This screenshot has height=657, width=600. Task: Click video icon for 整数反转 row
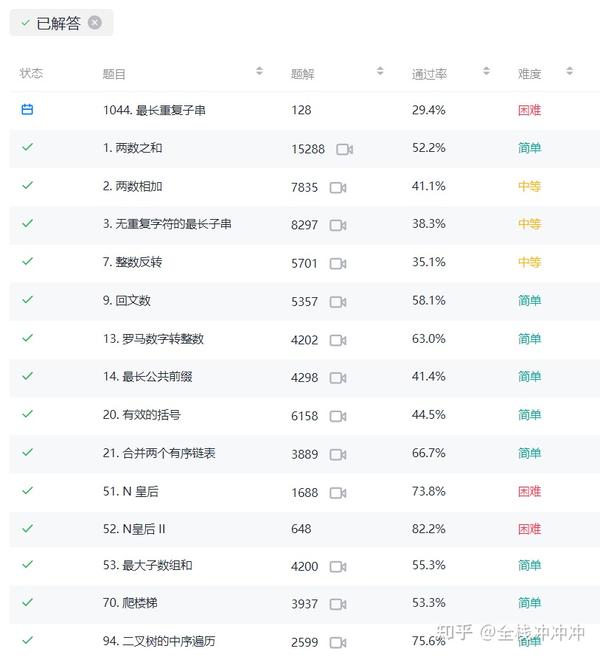[x=338, y=264]
